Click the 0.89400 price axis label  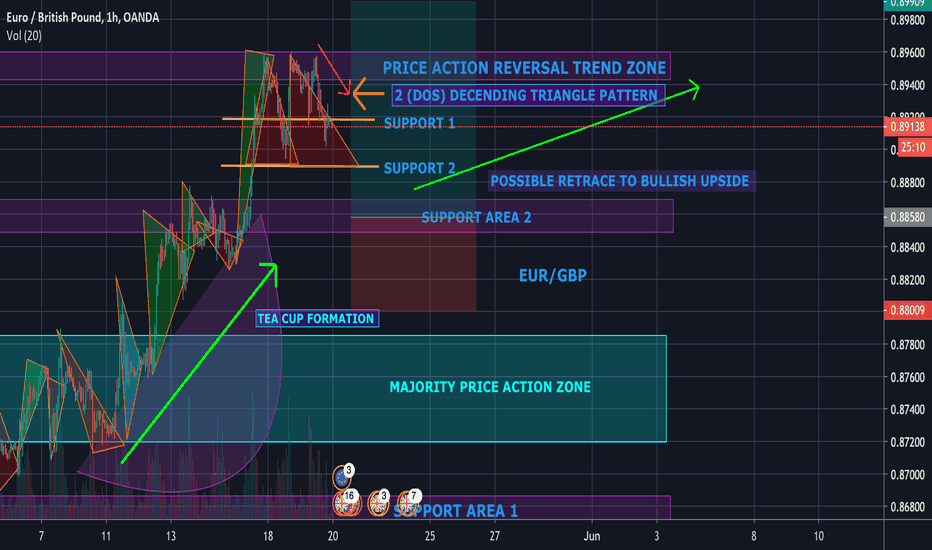pos(907,85)
